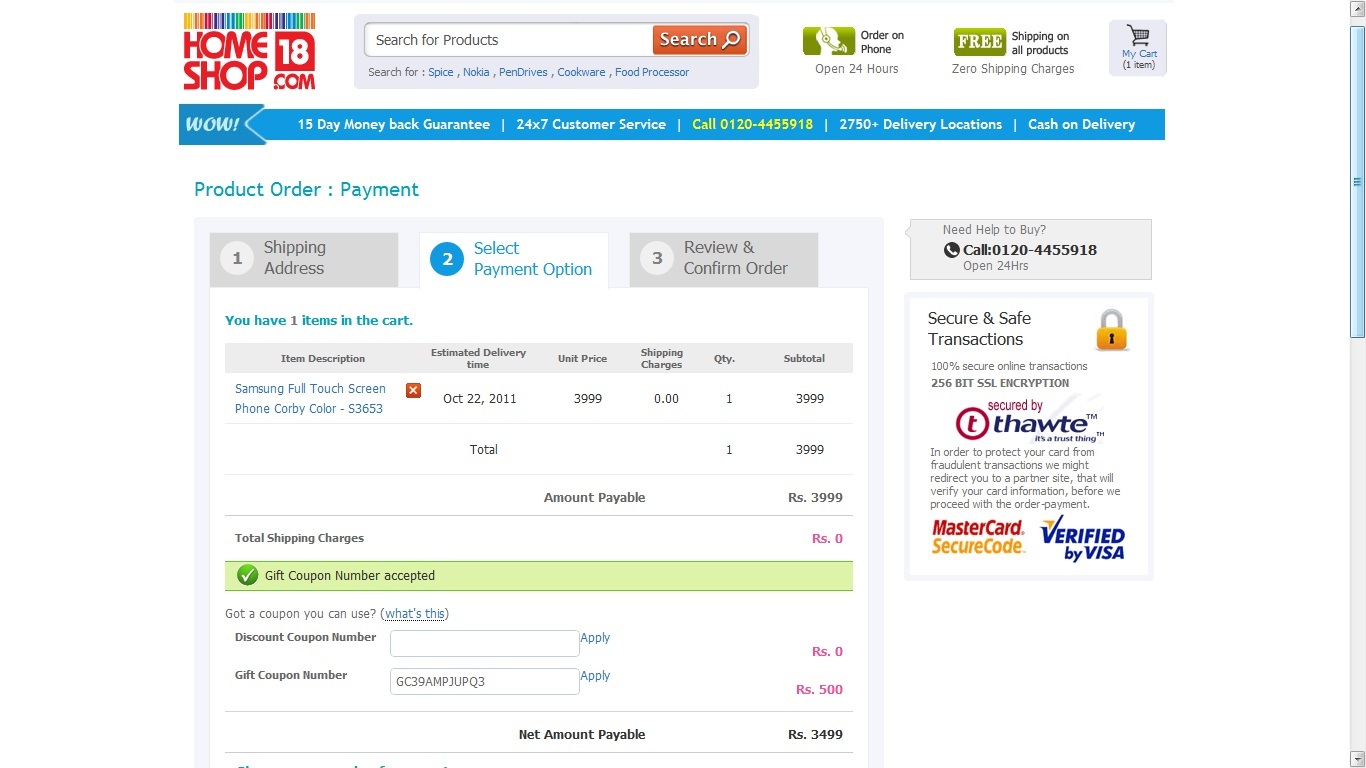The image size is (1366, 768).
Task: Open the what's this coupon help link
Action: pos(415,614)
